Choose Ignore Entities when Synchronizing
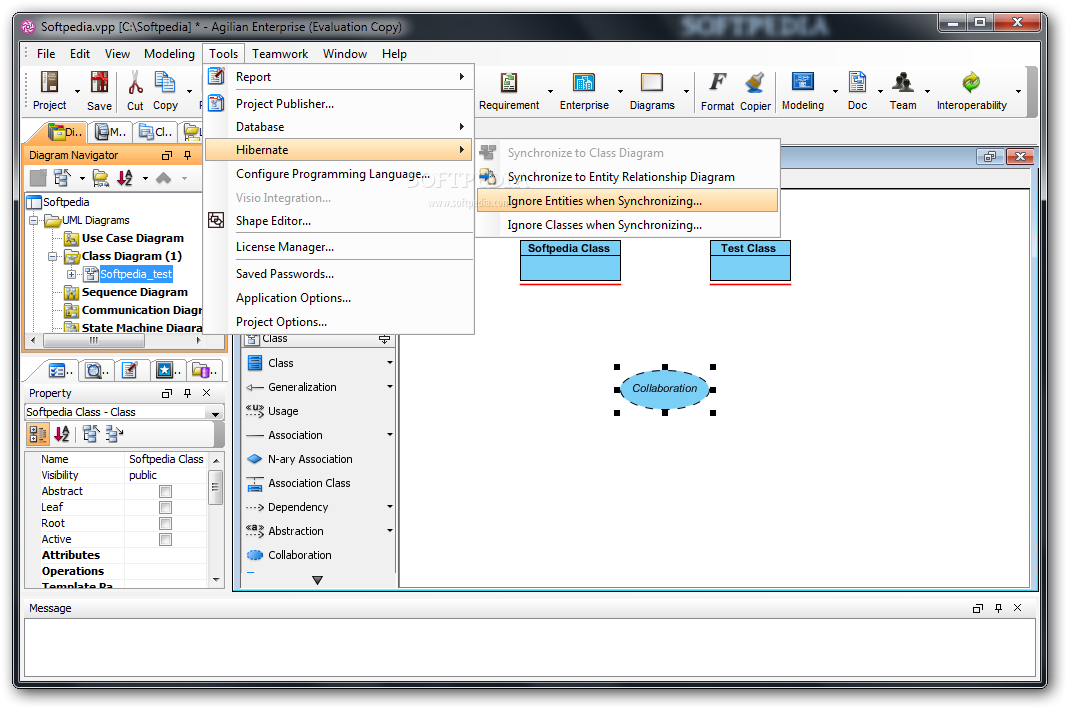1068x709 pixels. point(627,201)
